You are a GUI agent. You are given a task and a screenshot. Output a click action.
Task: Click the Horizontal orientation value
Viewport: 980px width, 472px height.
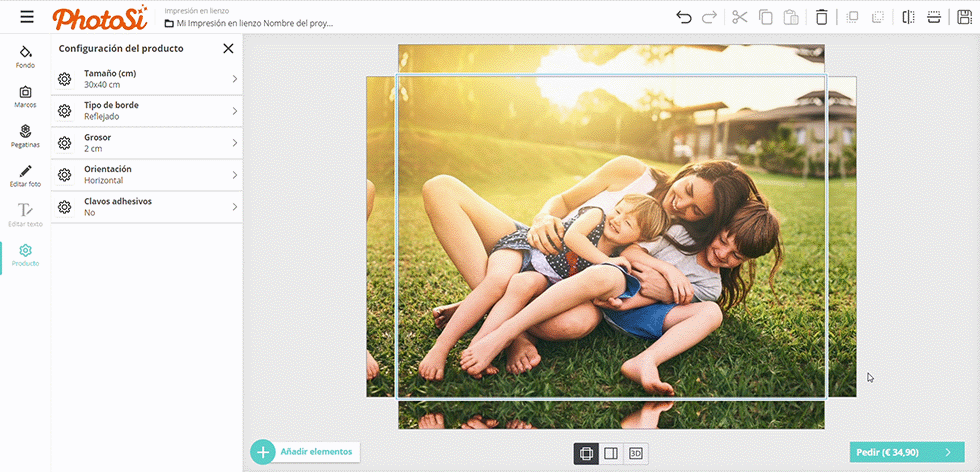104,180
